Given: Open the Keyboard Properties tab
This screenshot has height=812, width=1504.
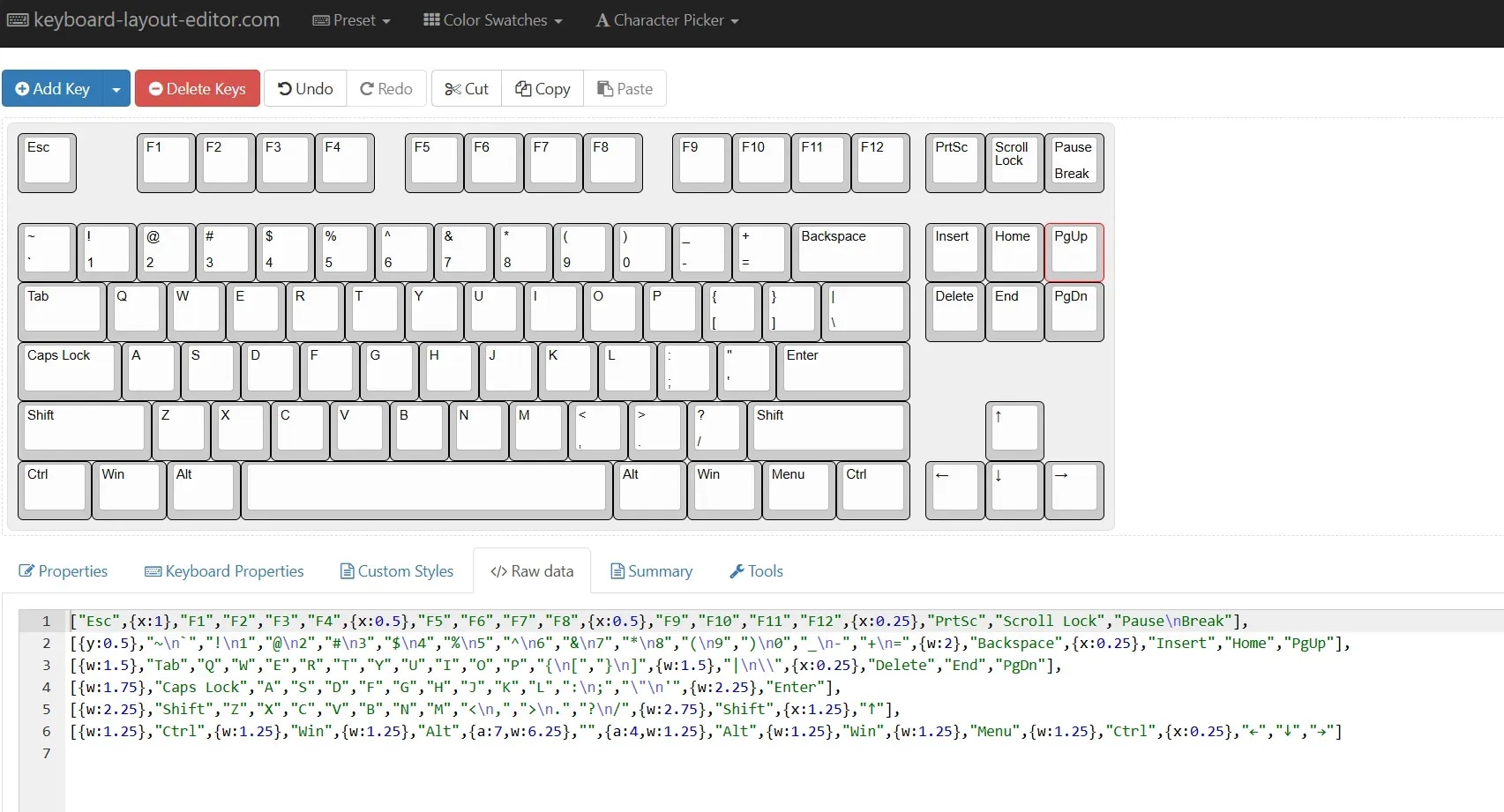Looking at the screenshot, I should (224, 571).
